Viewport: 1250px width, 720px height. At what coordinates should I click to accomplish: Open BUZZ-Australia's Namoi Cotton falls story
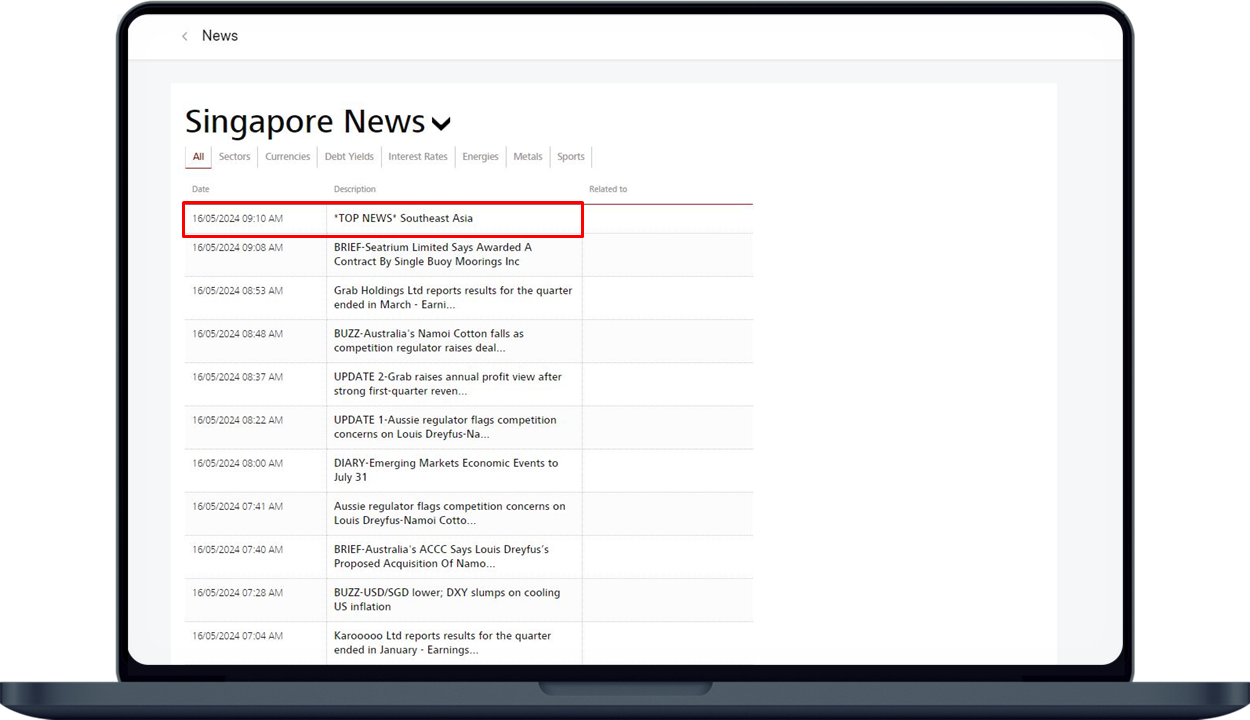(x=429, y=341)
